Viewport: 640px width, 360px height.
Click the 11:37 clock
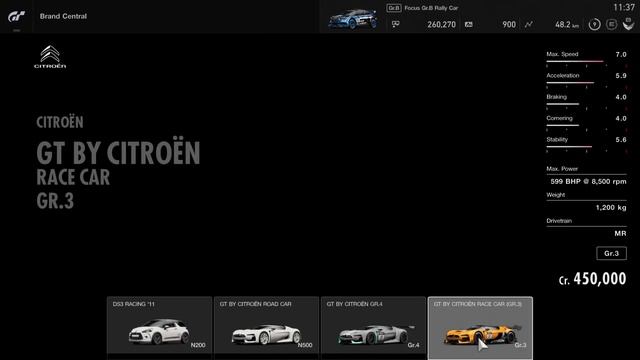click(x=624, y=7)
